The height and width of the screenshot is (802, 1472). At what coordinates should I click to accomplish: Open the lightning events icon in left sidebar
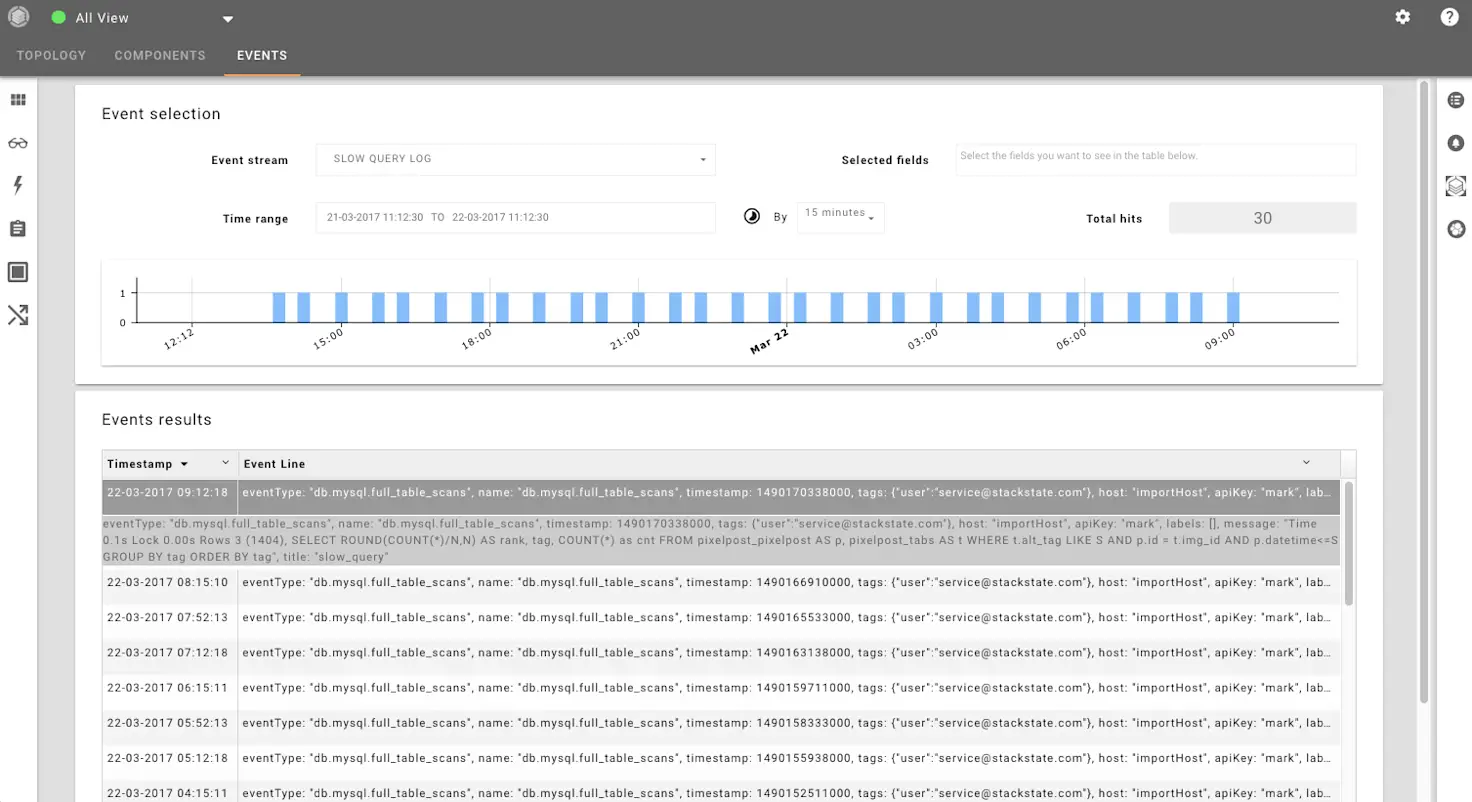18,185
